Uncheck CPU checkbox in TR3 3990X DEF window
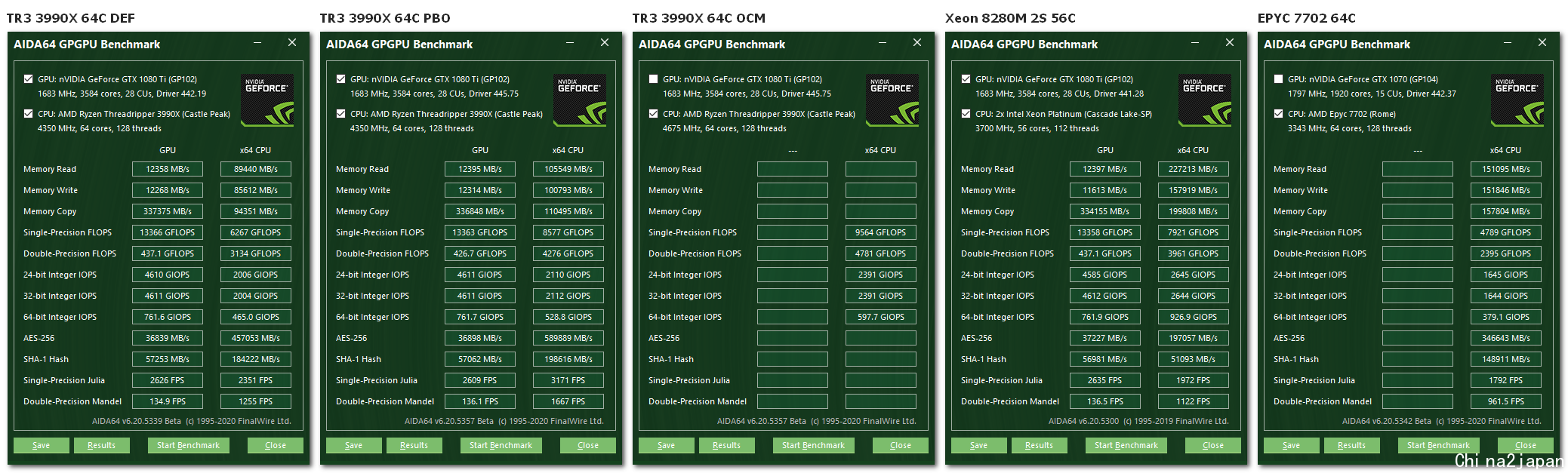The image size is (1568, 473). click(x=29, y=114)
